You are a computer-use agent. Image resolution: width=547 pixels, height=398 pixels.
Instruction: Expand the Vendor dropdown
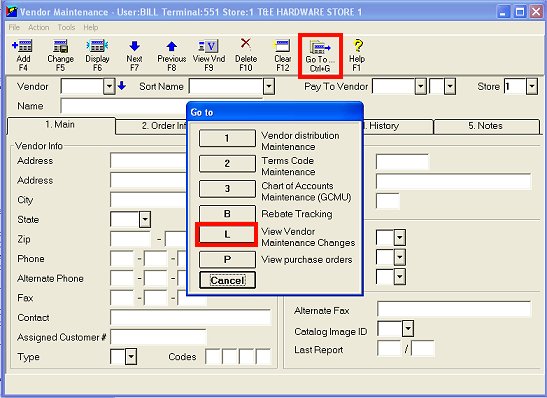tap(109, 86)
